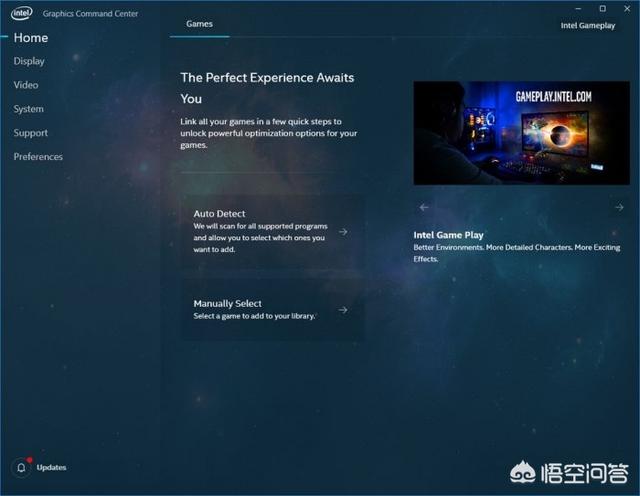Click the Intel logo icon
The height and width of the screenshot is (496, 640).
pos(22,13)
